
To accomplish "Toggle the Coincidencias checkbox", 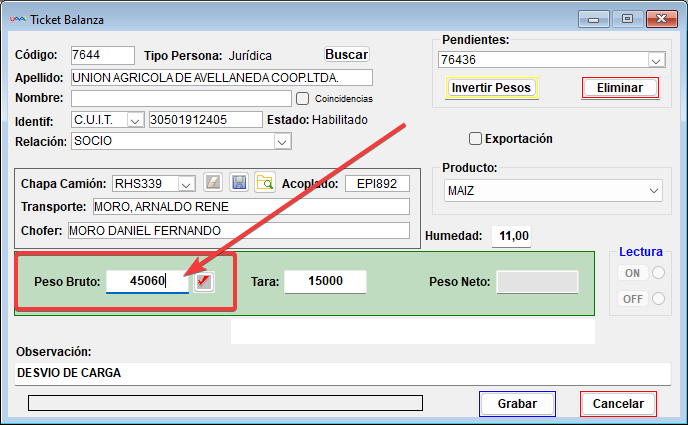I will (302, 99).
